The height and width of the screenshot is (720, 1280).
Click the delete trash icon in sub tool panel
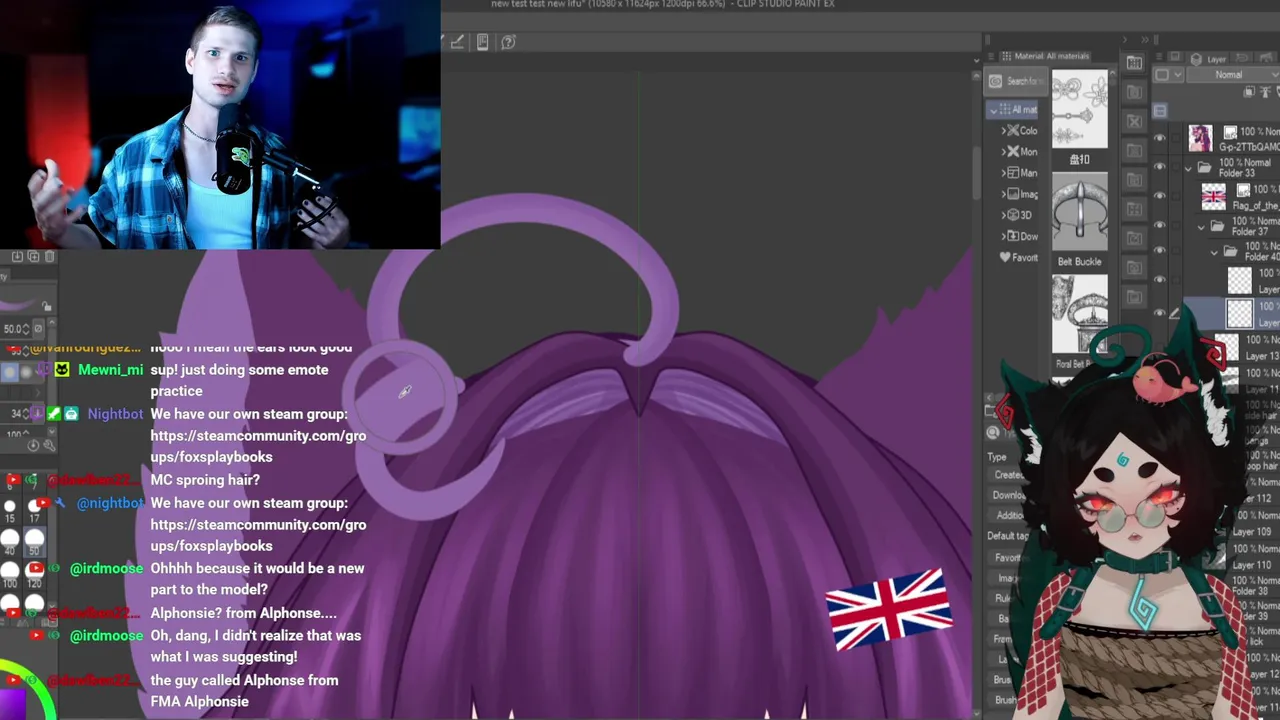click(x=49, y=257)
